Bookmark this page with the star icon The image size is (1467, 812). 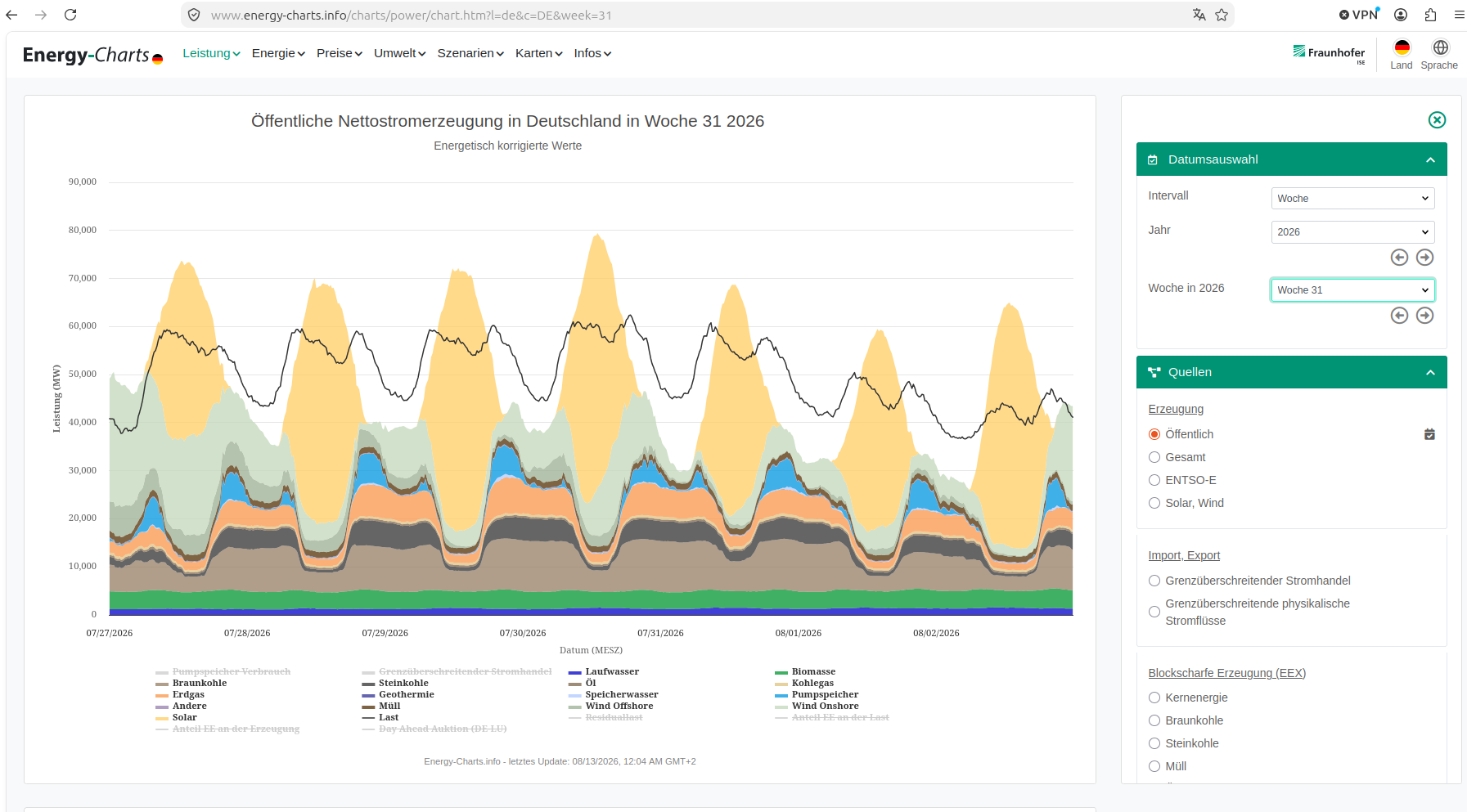click(1222, 15)
